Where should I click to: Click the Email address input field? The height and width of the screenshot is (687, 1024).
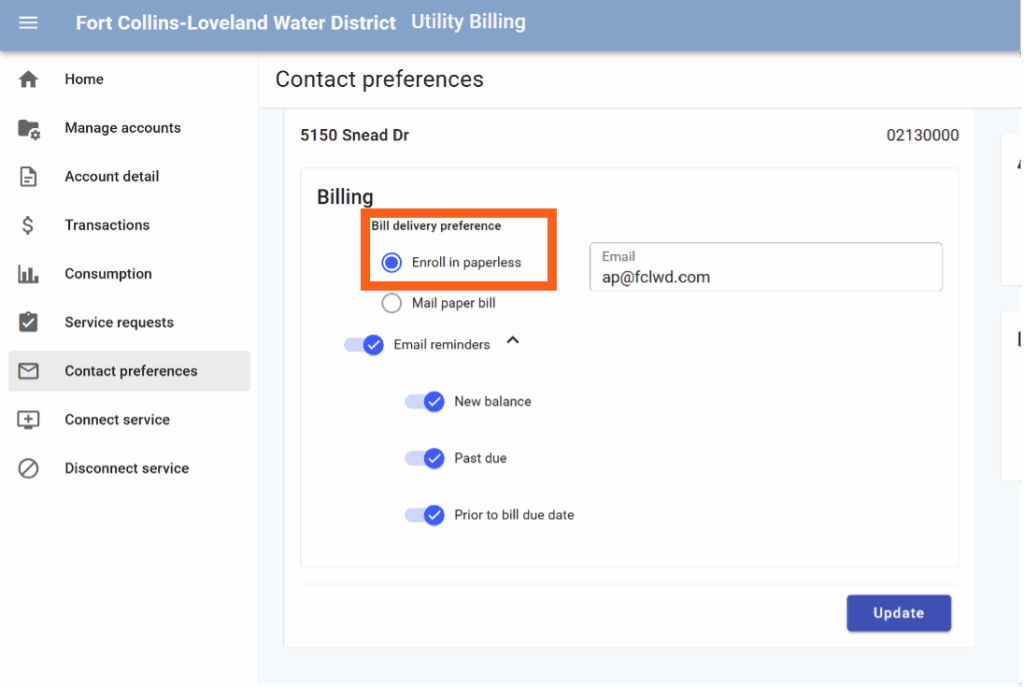[x=765, y=271]
